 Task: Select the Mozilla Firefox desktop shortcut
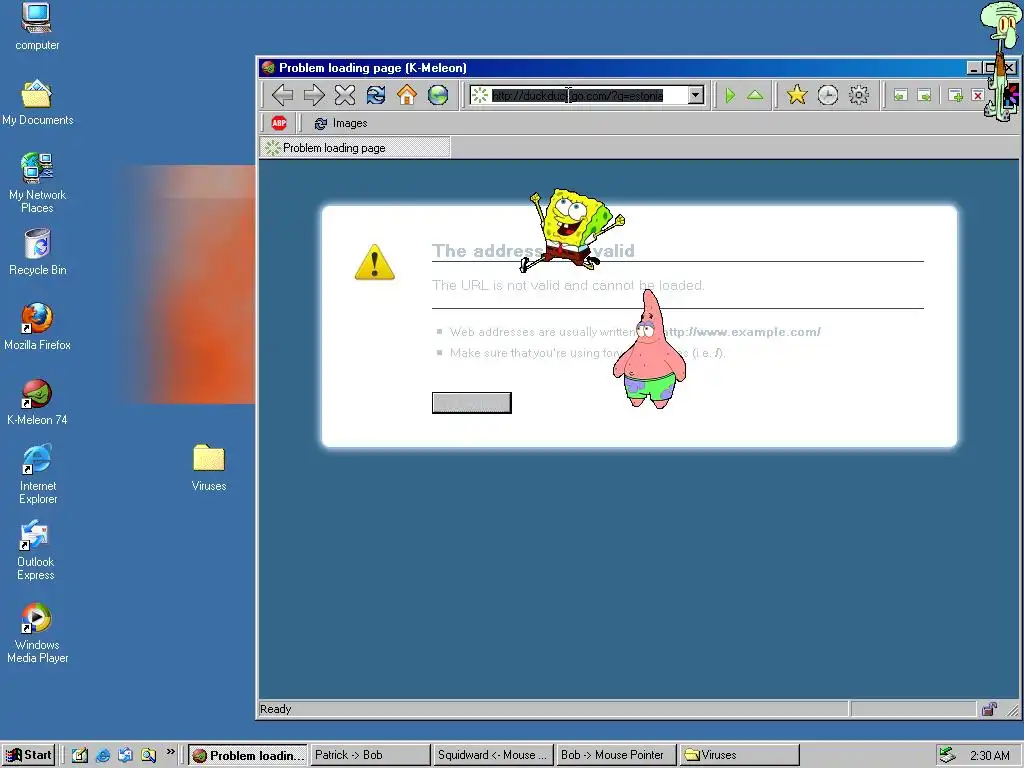pos(37,327)
